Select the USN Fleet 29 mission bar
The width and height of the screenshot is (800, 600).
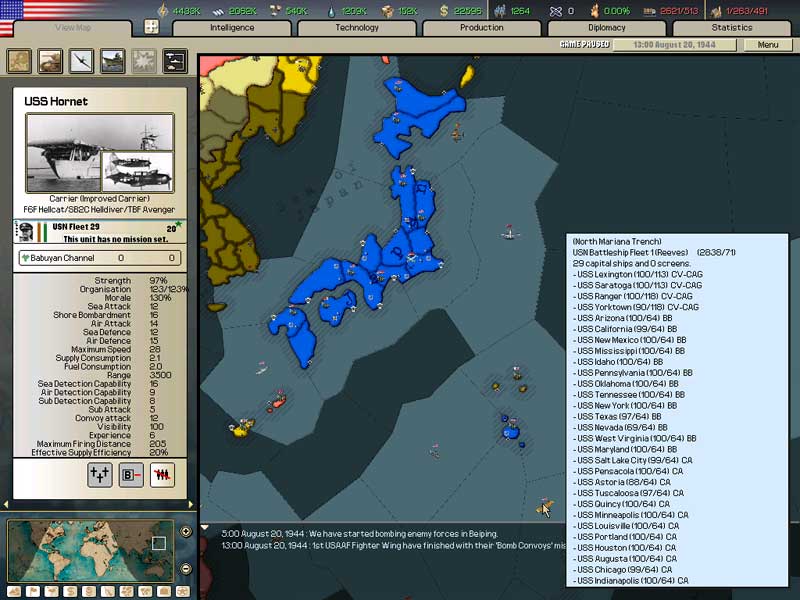(100, 232)
